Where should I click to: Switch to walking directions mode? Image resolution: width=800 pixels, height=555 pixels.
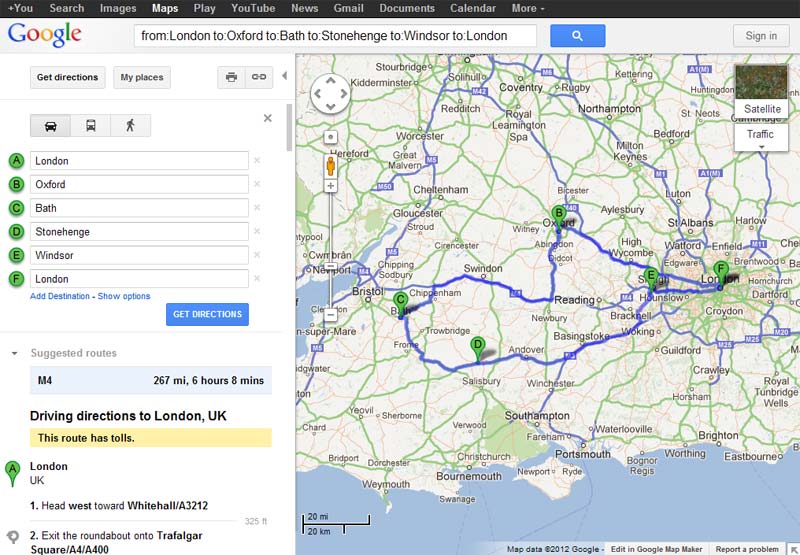tap(130, 125)
